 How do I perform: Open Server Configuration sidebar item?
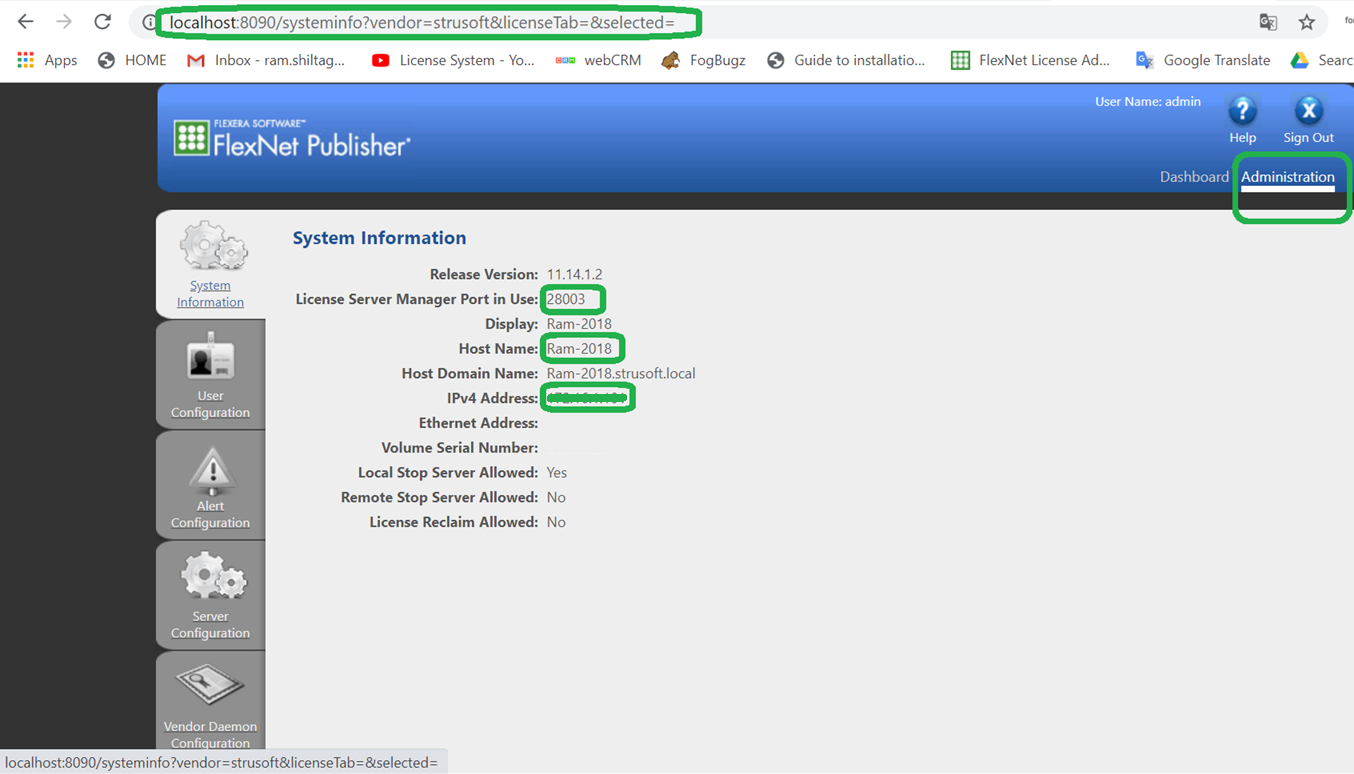point(210,596)
